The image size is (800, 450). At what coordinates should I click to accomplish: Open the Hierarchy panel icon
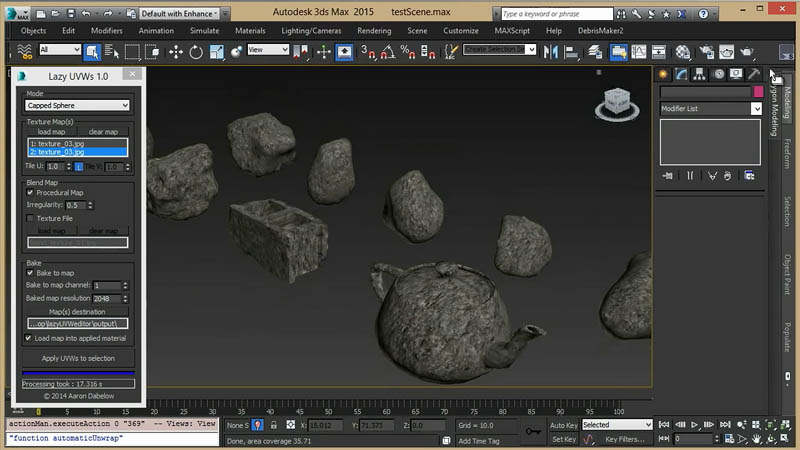coord(700,74)
